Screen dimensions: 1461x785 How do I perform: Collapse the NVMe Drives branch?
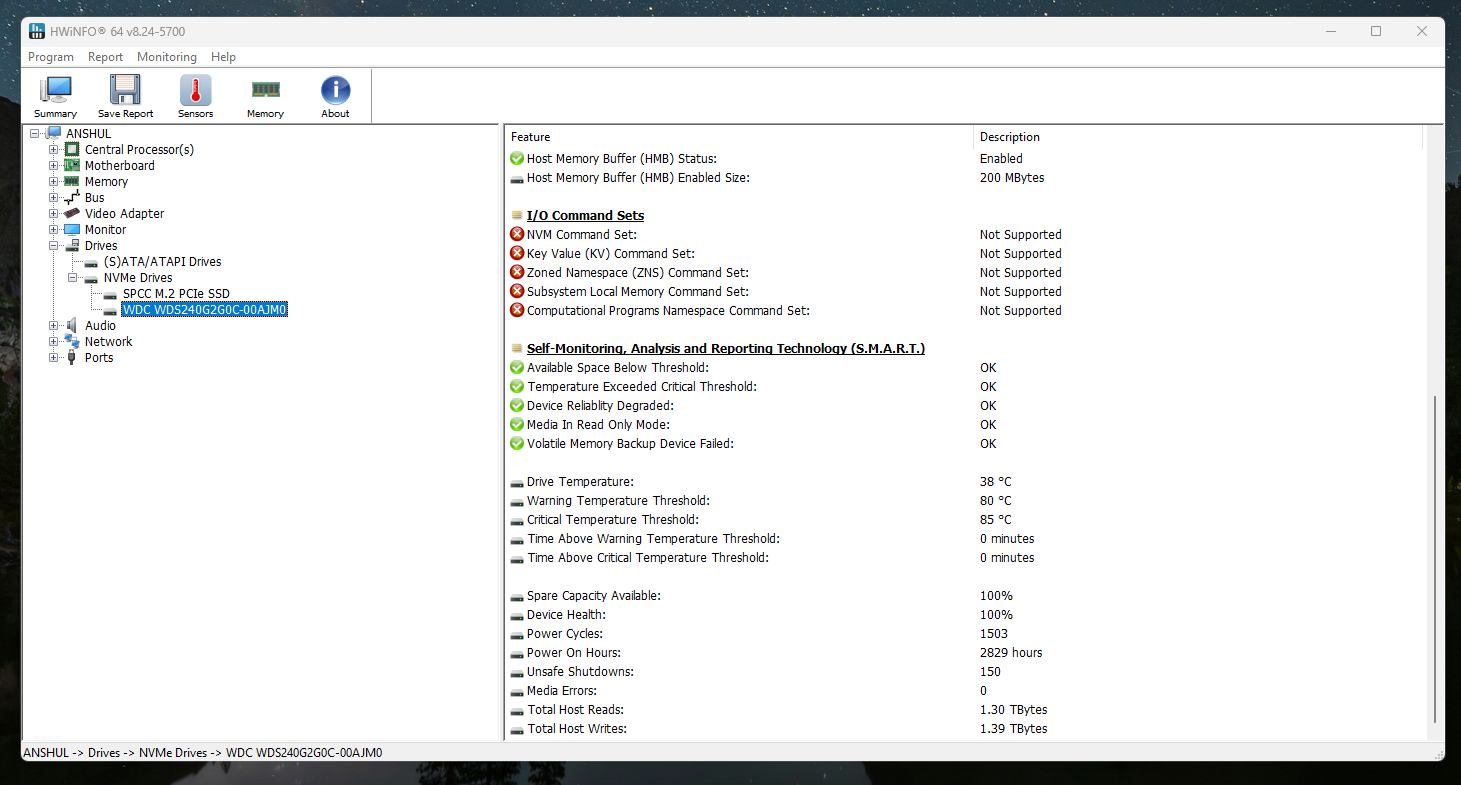coord(73,278)
